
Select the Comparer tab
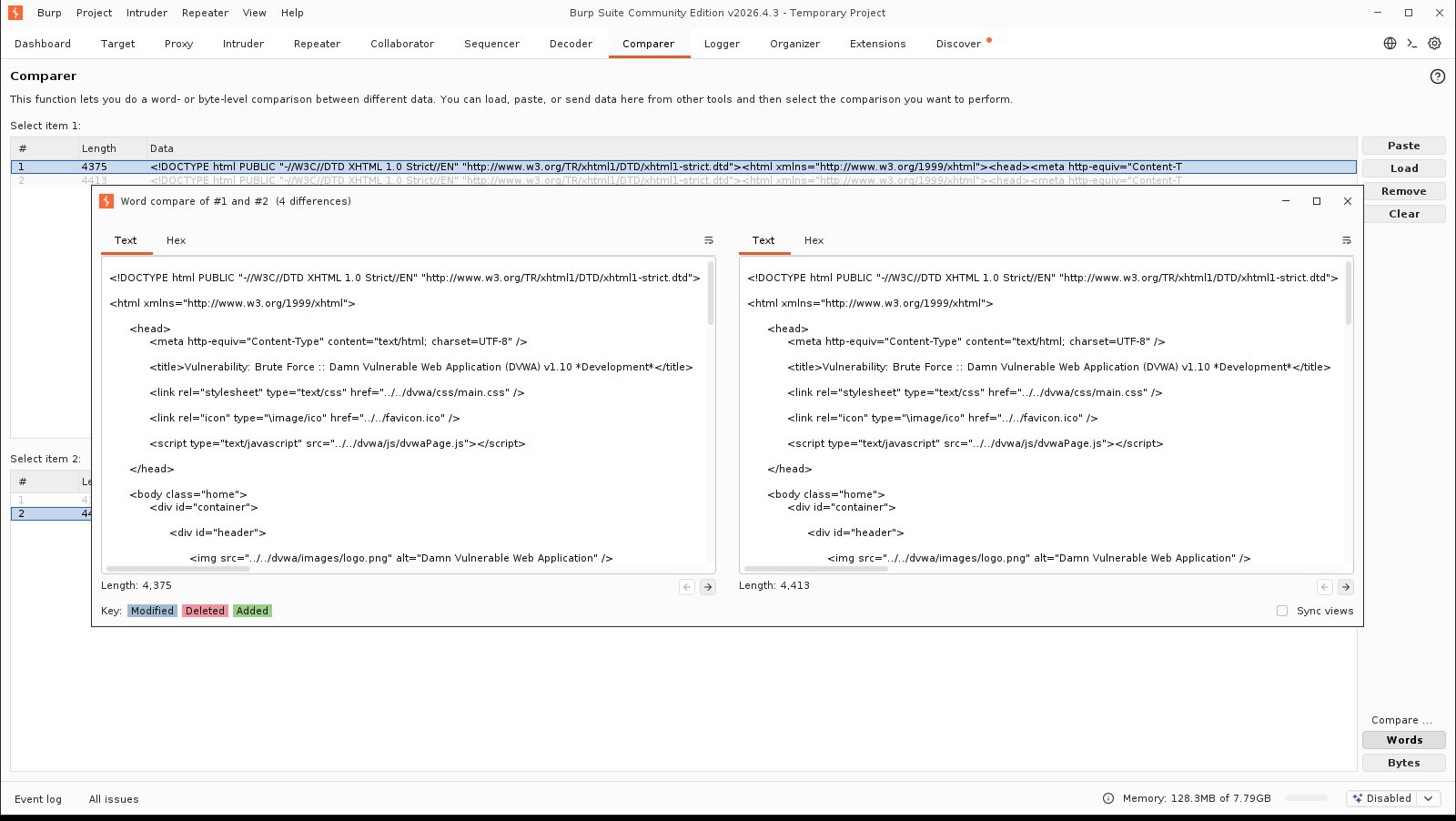(x=649, y=44)
